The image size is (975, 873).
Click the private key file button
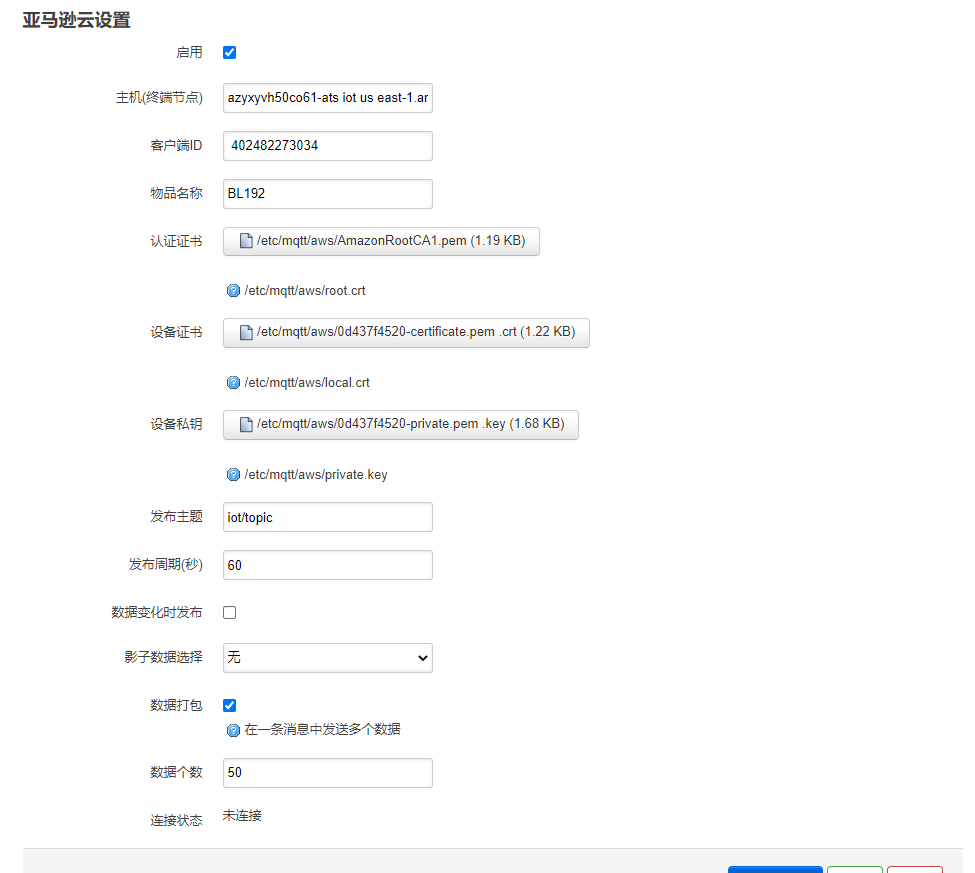click(400, 425)
